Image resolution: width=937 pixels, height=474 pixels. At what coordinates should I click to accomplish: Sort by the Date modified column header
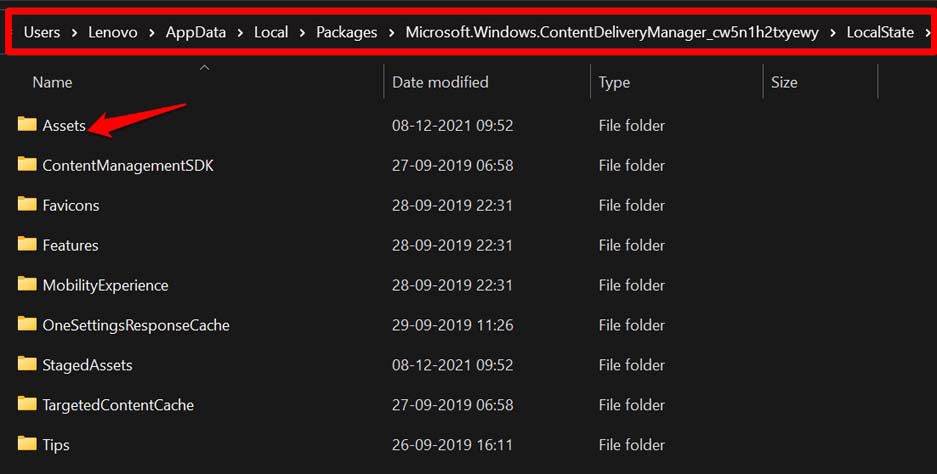440,82
